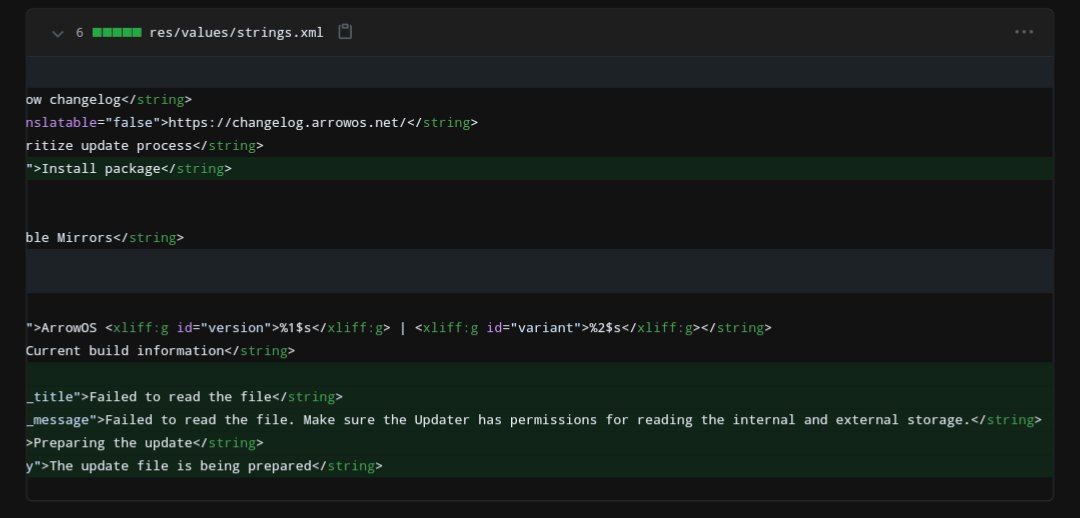
Task: Select the Updater permissions message line
Action: 539,419
